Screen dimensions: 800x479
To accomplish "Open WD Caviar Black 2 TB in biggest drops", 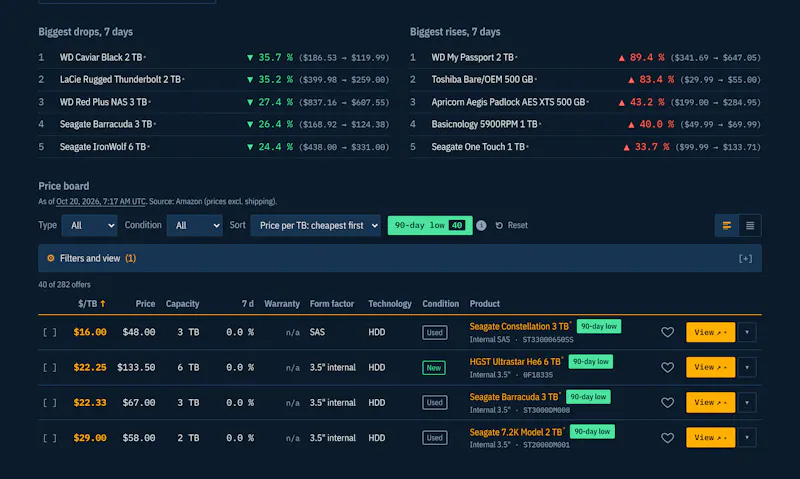I will tap(101, 58).
